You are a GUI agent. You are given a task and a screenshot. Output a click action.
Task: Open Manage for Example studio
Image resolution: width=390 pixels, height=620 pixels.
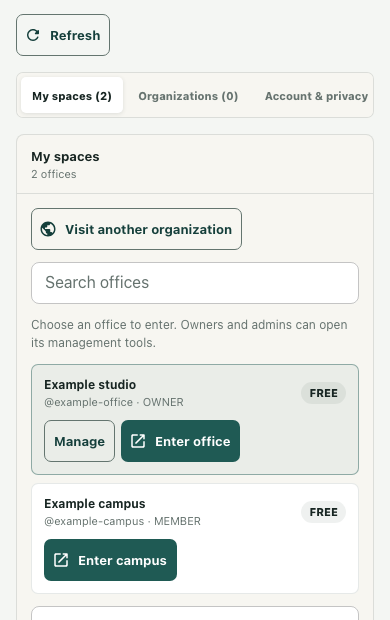(80, 441)
